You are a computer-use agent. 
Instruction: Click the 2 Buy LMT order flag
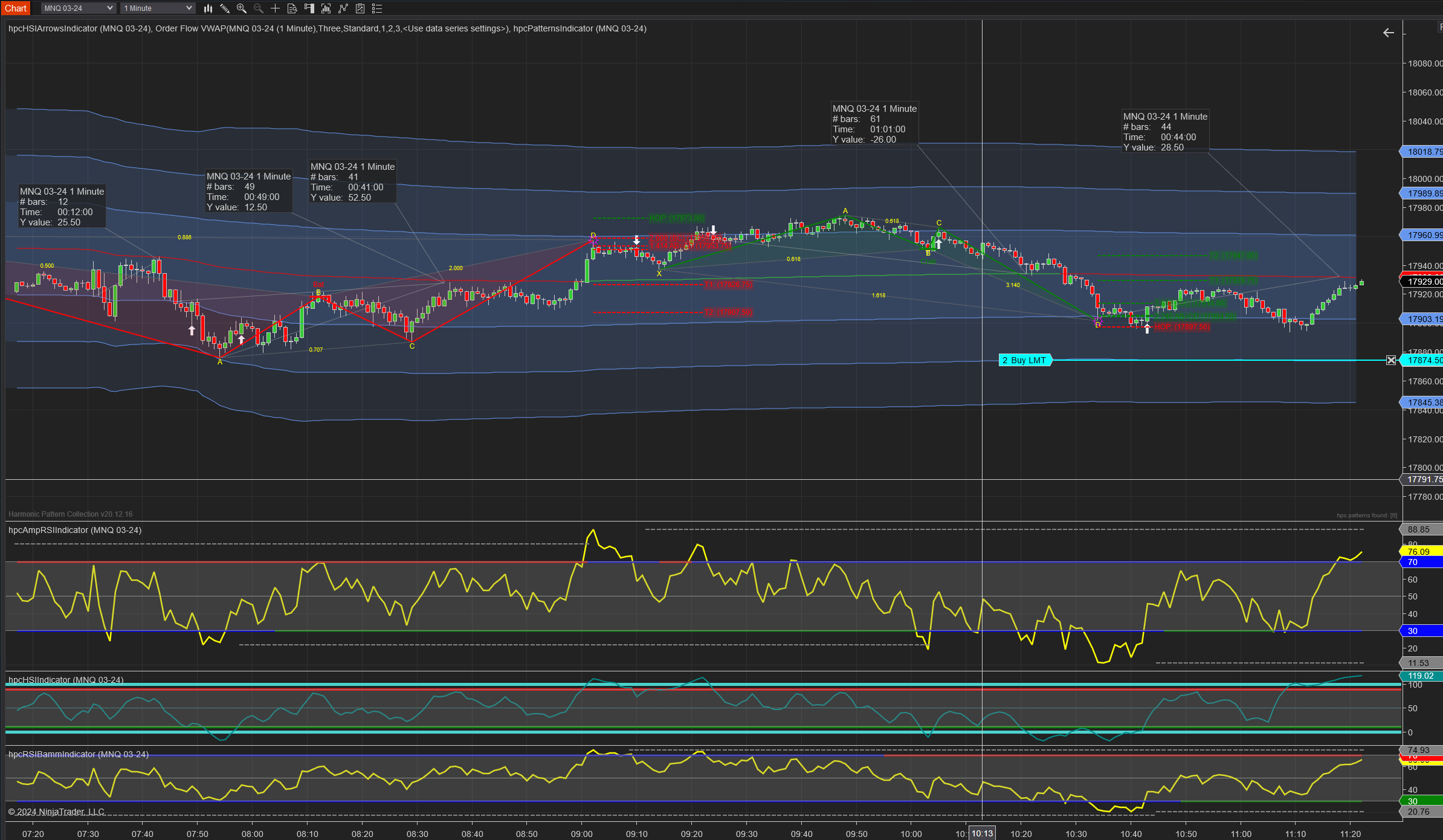1024,360
